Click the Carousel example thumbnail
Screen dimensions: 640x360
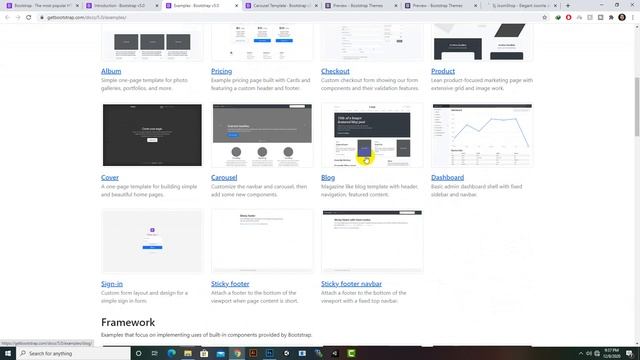tap(262, 135)
